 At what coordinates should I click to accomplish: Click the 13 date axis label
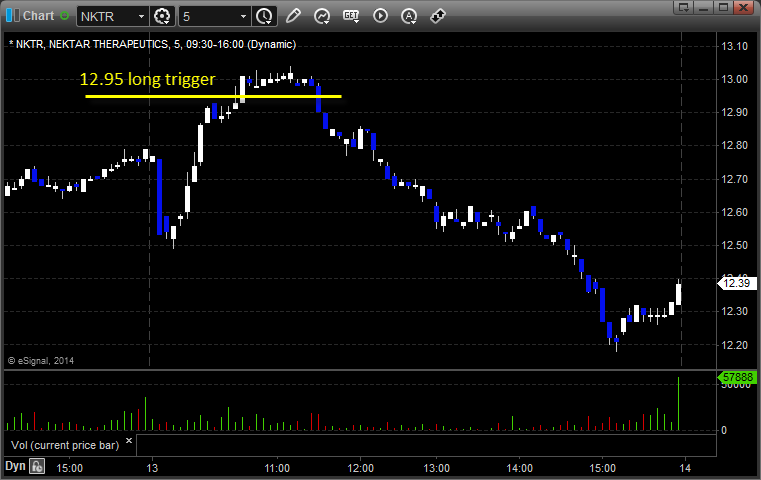(152, 468)
